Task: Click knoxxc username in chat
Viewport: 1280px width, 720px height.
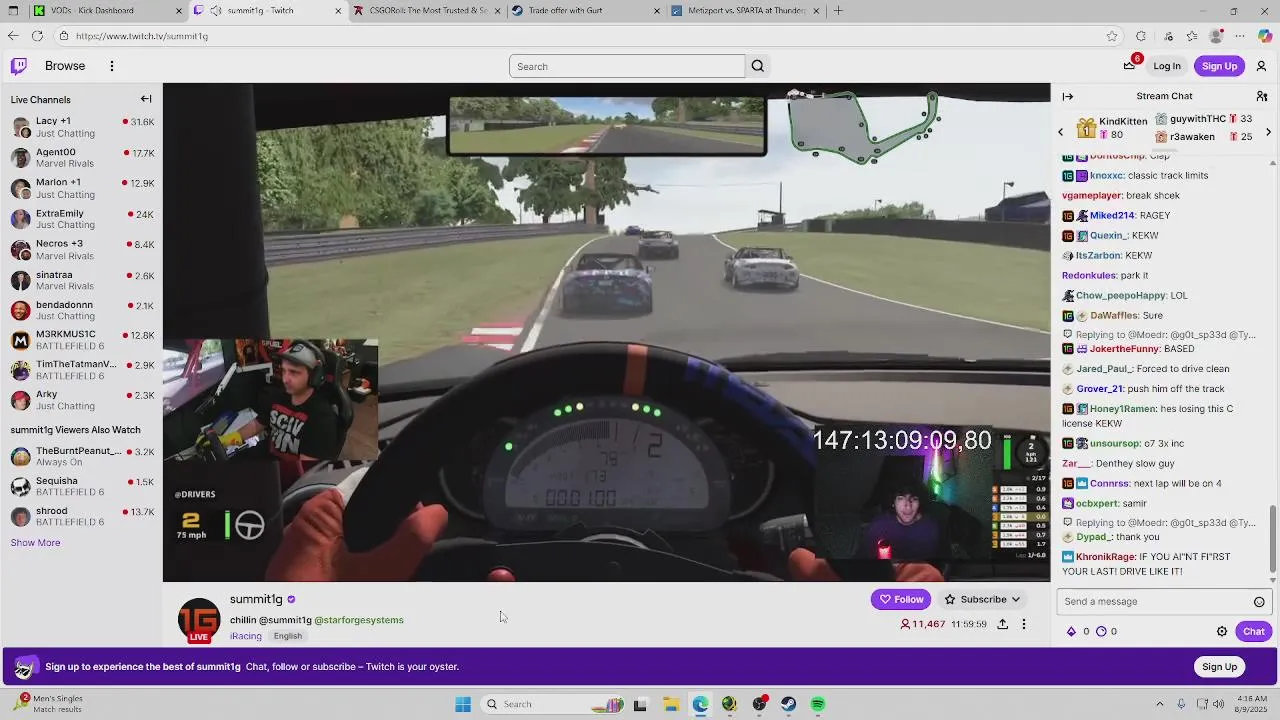Action: (1107, 176)
